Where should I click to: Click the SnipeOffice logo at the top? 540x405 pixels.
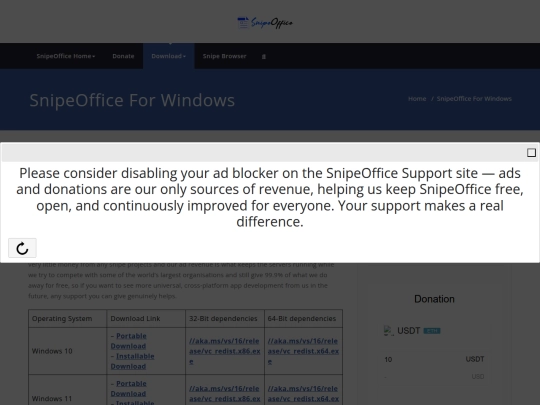click(x=265, y=23)
